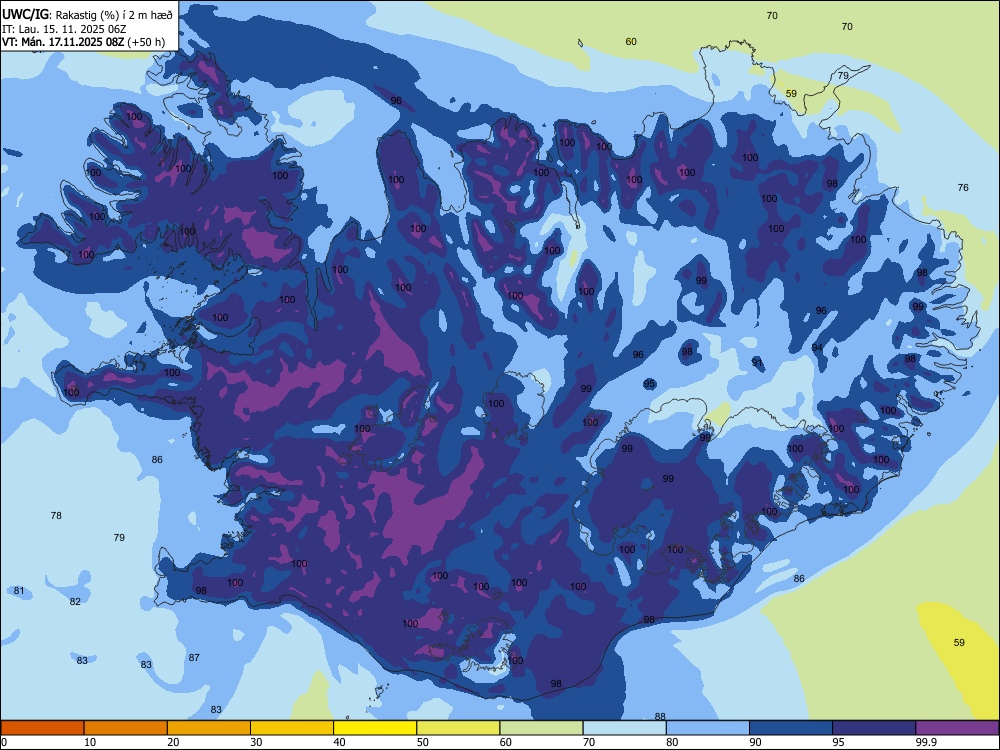Select the '82' humidity value in the southwest sea
1000x750 pixels.
point(75,601)
